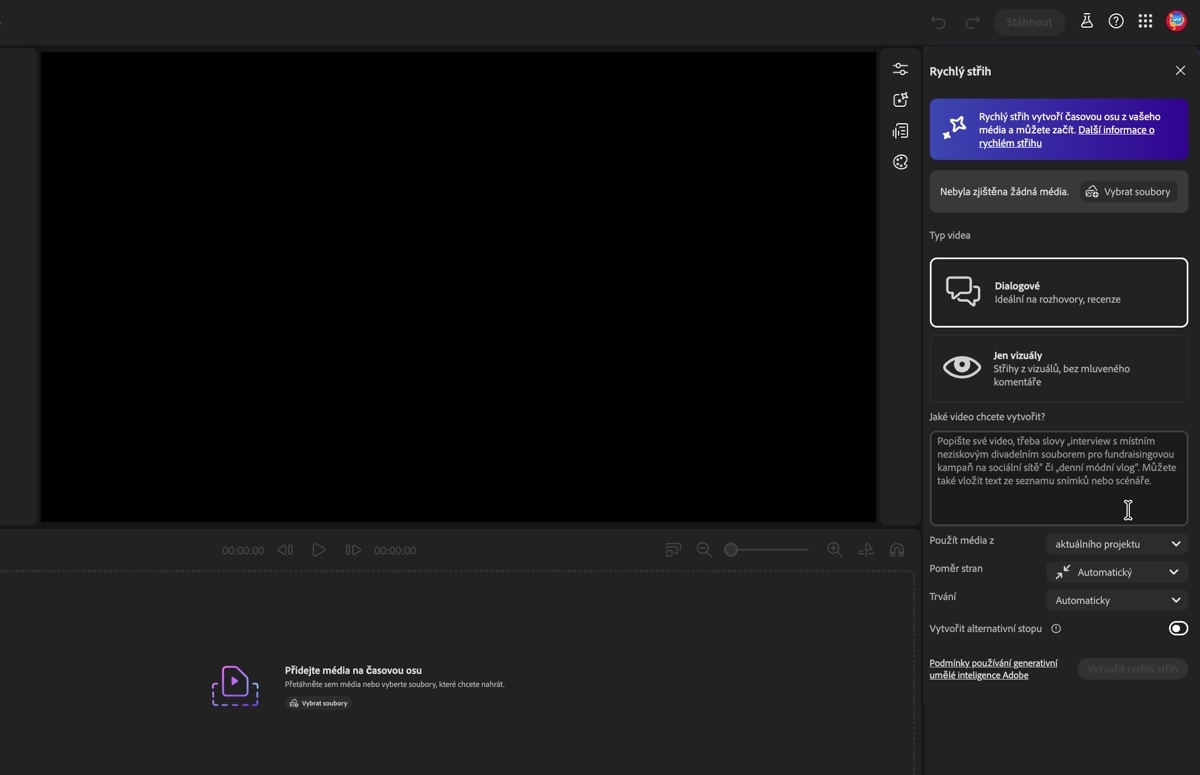The height and width of the screenshot is (775, 1200).
Task: Click the video description text area
Action: click(1059, 478)
